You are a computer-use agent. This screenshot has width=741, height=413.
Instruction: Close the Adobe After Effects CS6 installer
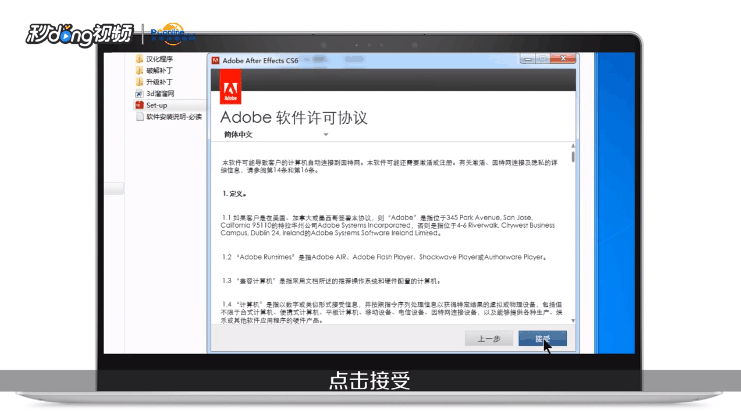pos(563,59)
